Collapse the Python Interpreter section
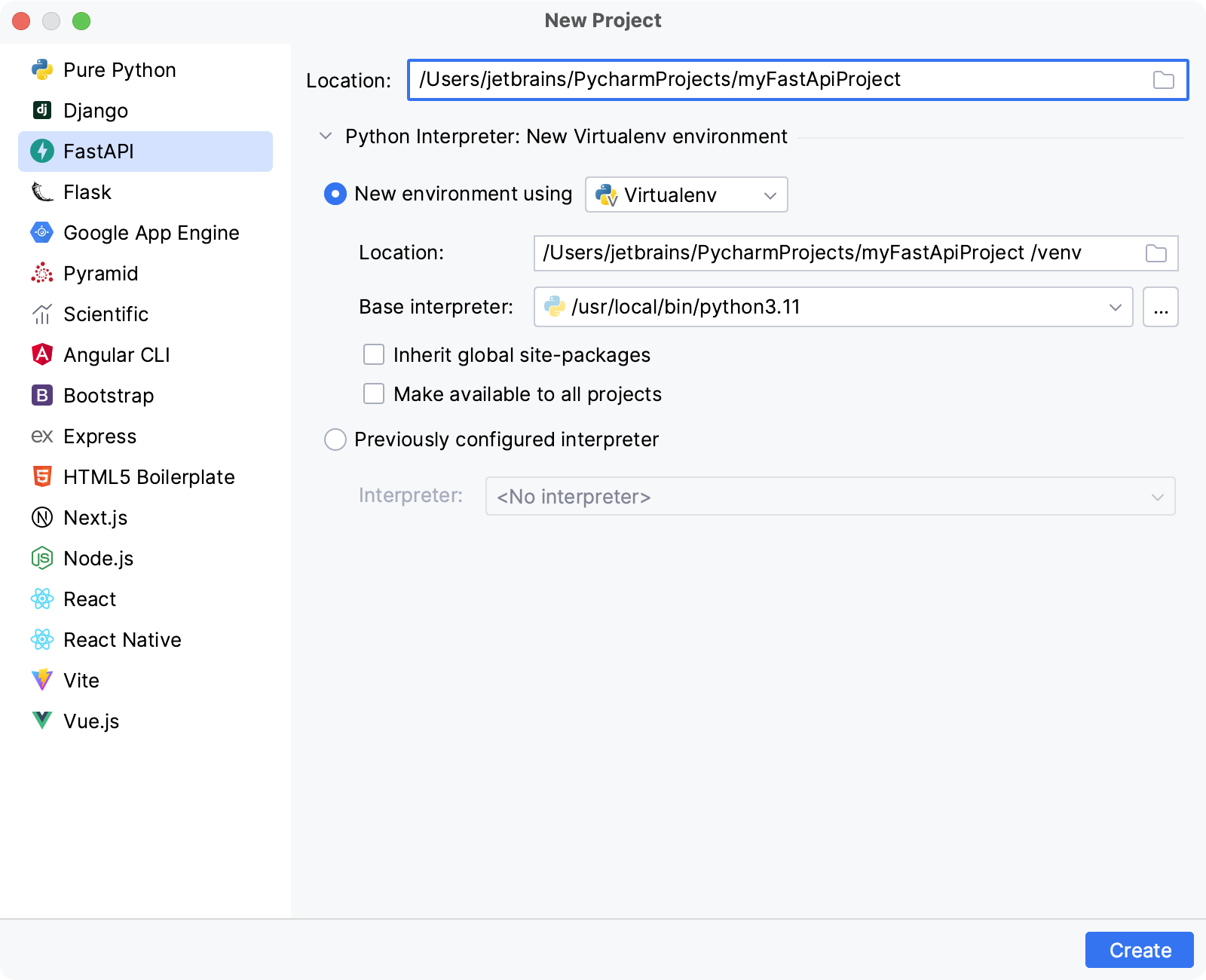The height and width of the screenshot is (980, 1206). click(326, 136)
